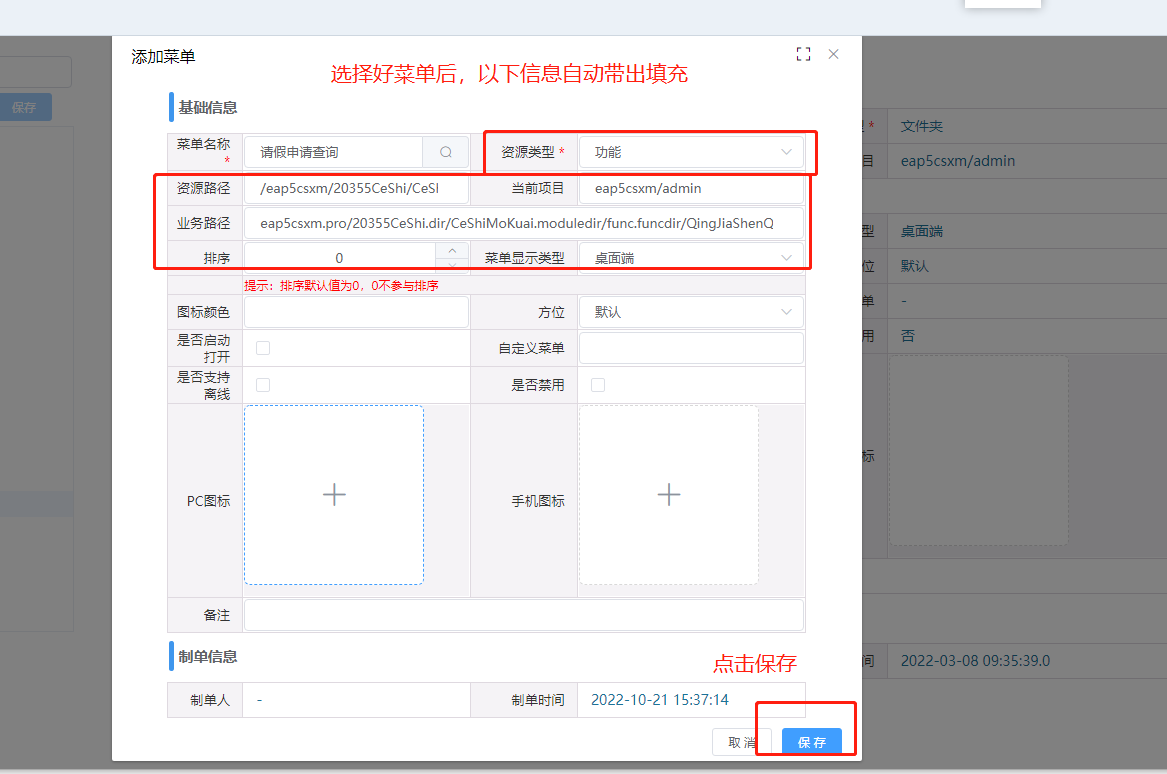The height and width of the screenshot is (774, 1167).
Task: Click the fullscreen icon in dialog header
Action: click(803, 54)
